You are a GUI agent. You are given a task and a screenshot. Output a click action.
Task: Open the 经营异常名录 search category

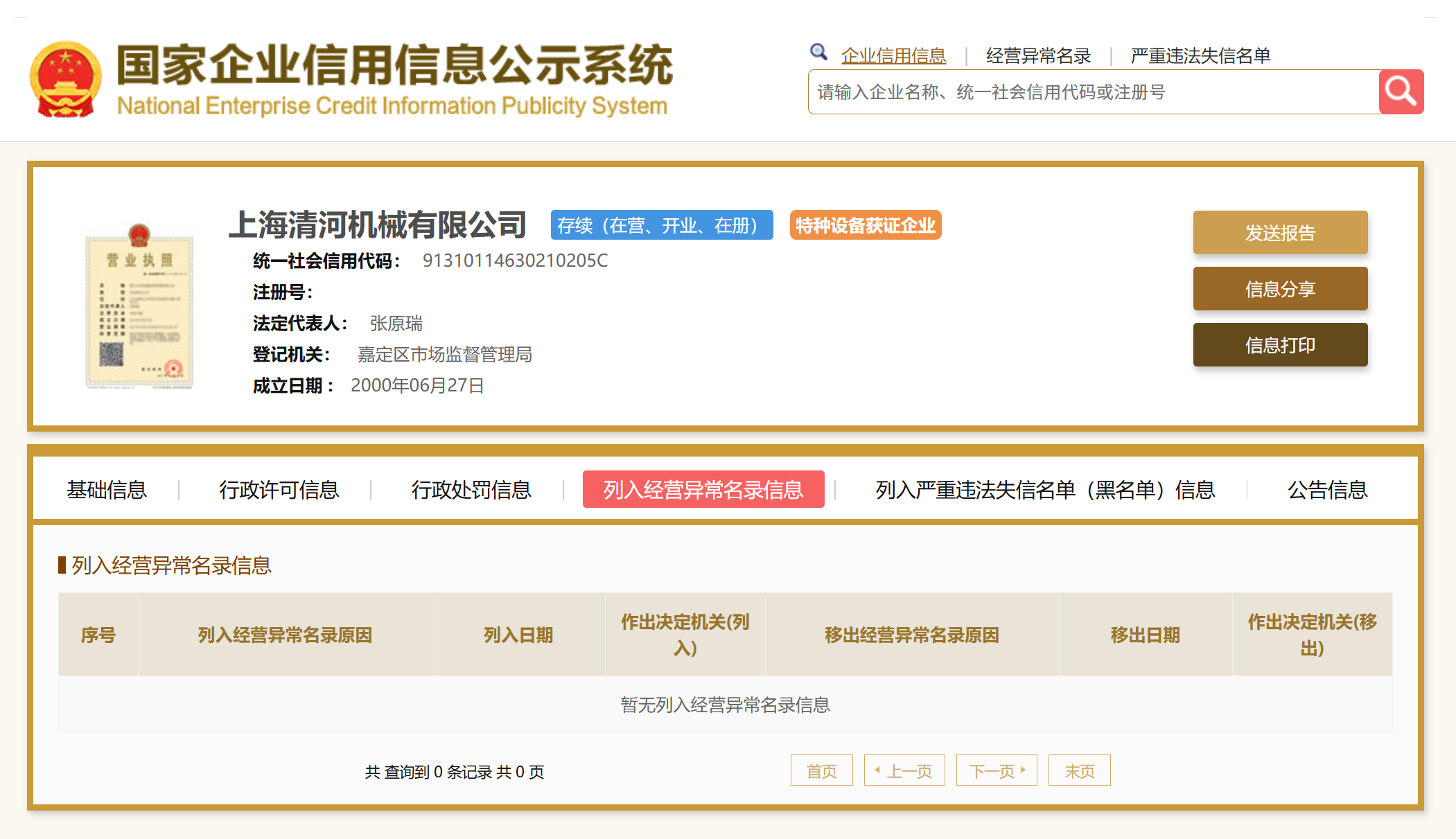1038,55
